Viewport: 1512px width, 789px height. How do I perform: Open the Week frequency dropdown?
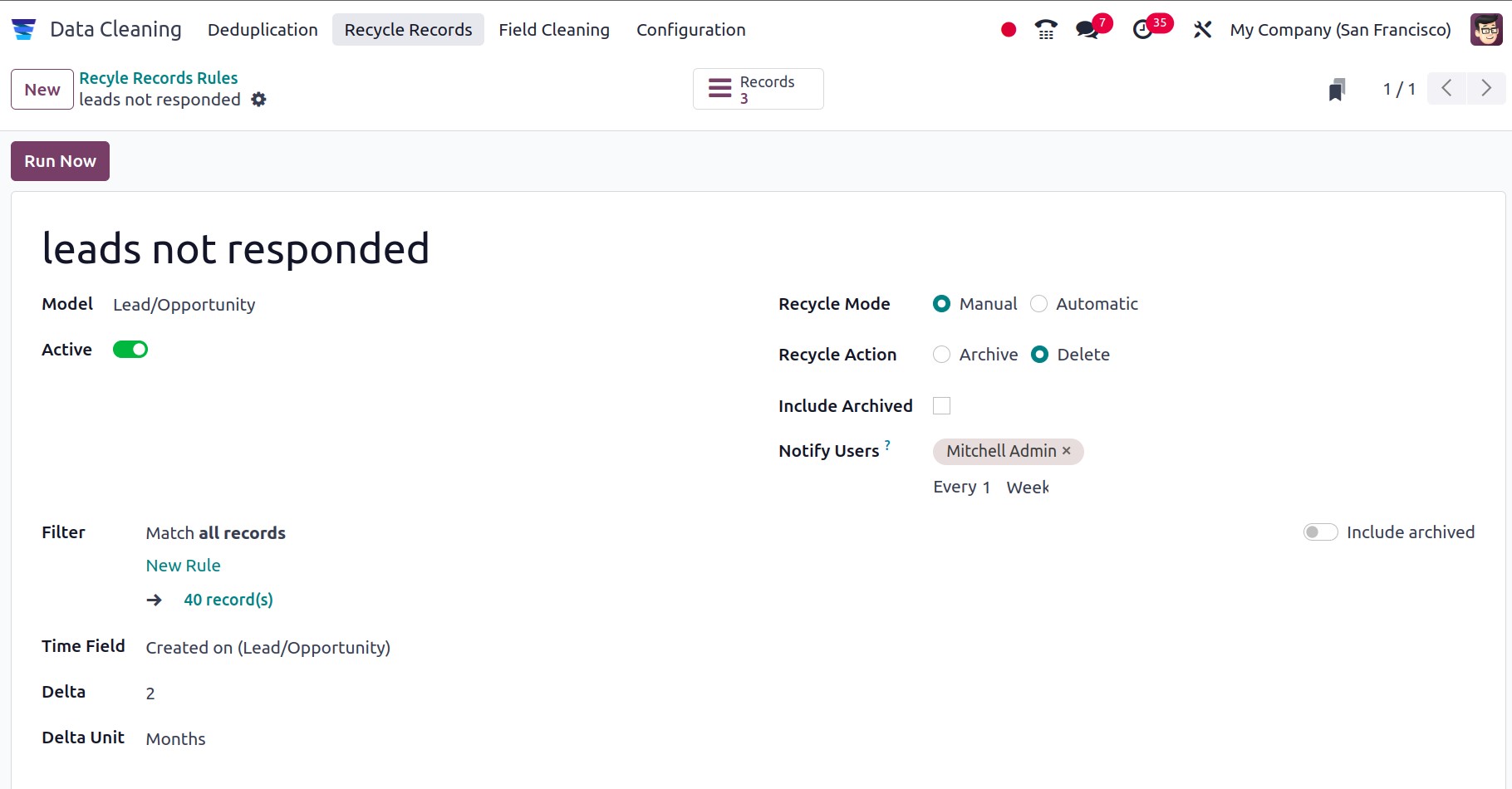coord(1027,488)
